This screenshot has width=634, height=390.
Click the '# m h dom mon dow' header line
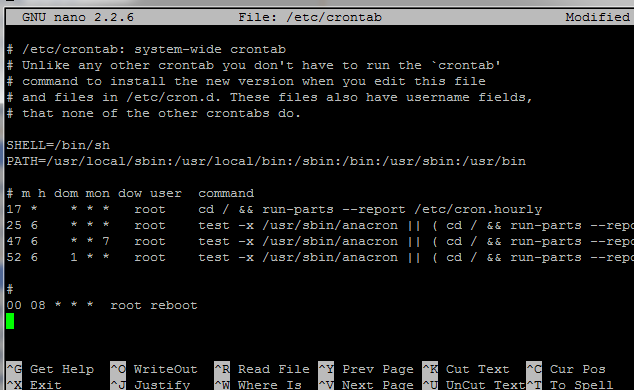point(130,193)
